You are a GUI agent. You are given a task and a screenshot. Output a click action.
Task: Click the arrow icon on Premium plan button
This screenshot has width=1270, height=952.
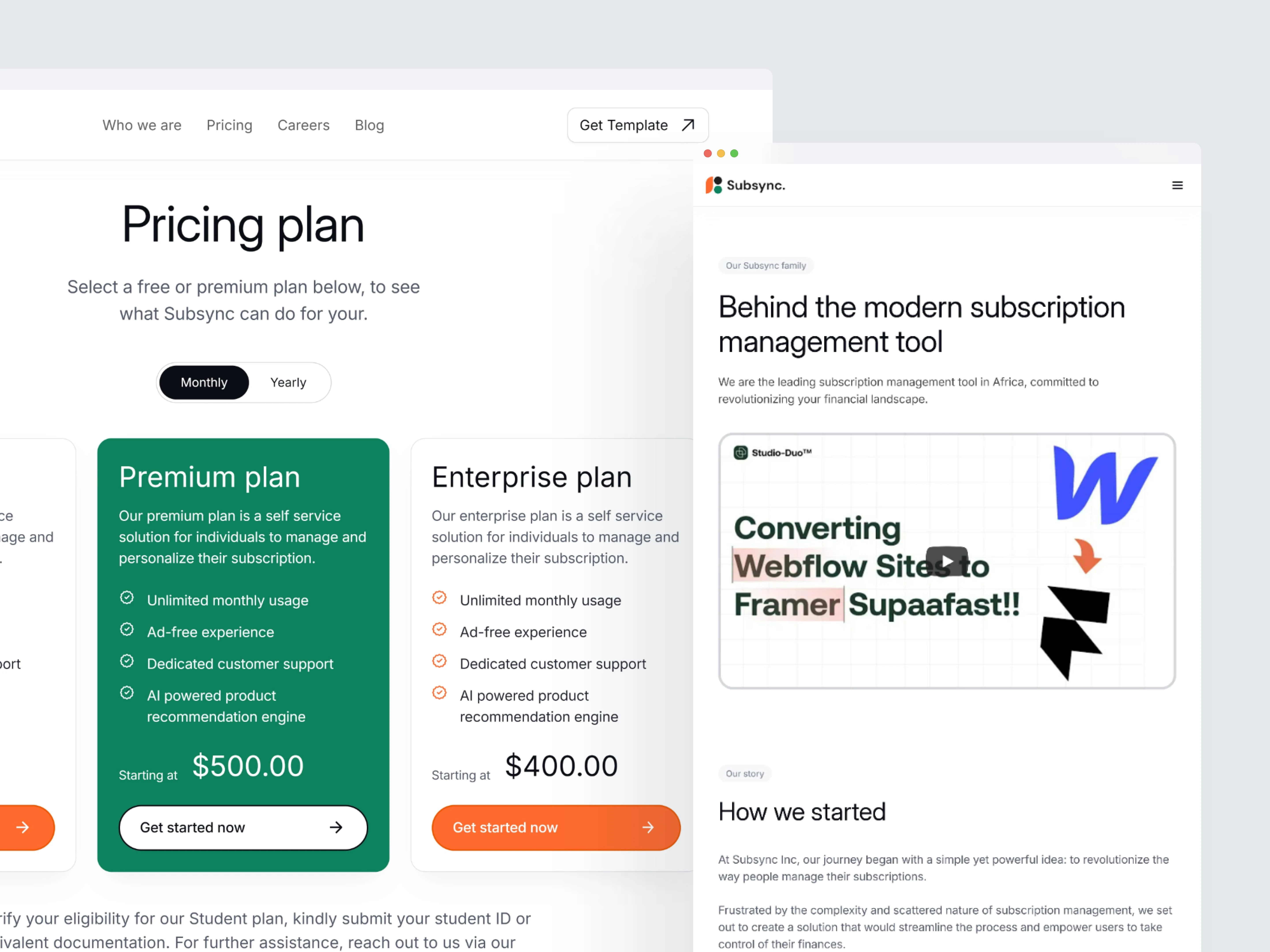click(338, 827)
